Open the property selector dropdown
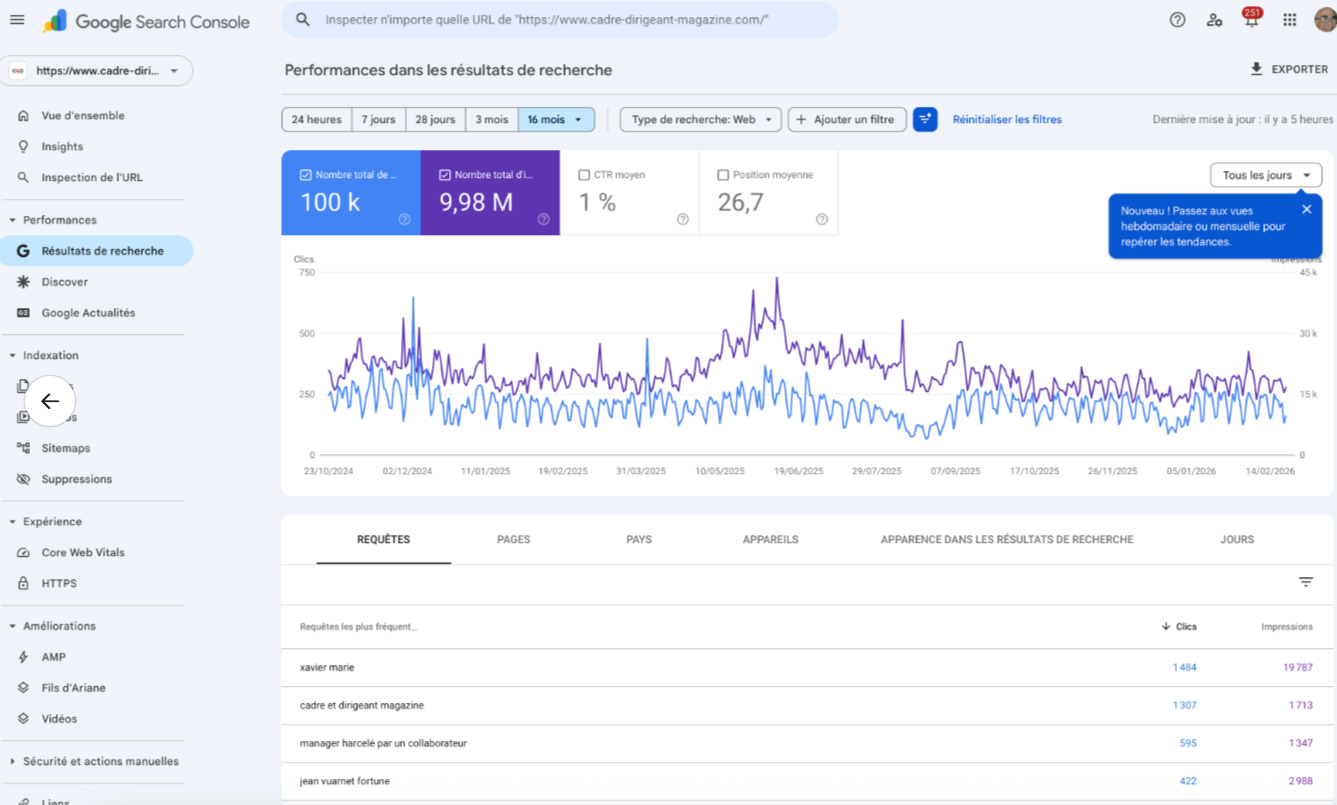Viewport: 1337px width, 805px height. tap(97, 71)
